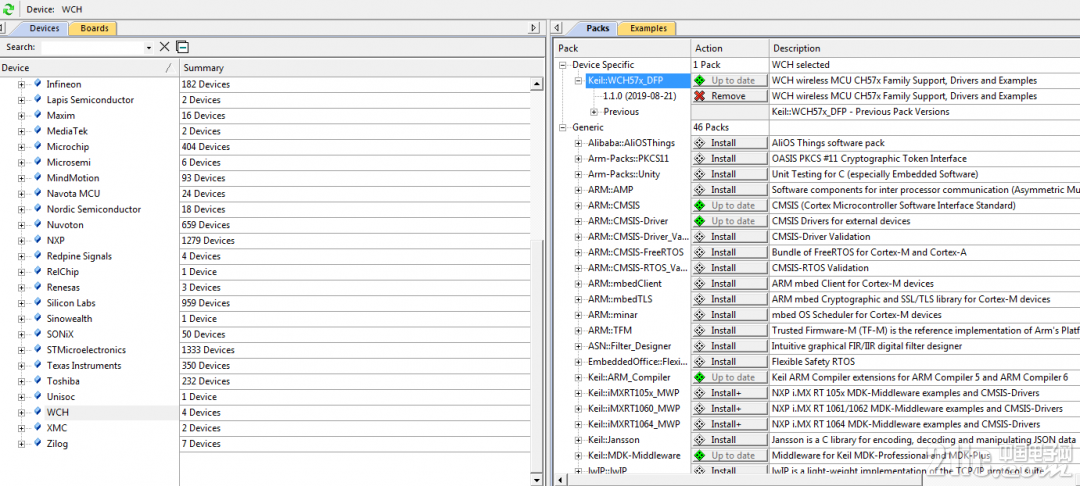Click the blue device icon next to STMicroelectronics

click(37, 350)
